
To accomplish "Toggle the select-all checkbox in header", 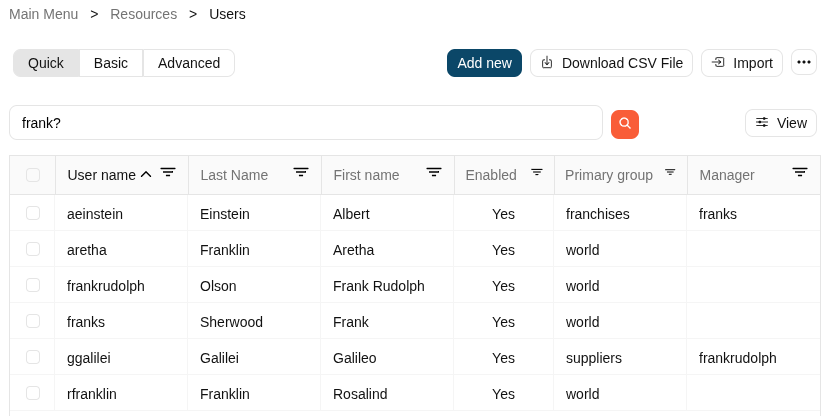I will click(x=33, y=175).
